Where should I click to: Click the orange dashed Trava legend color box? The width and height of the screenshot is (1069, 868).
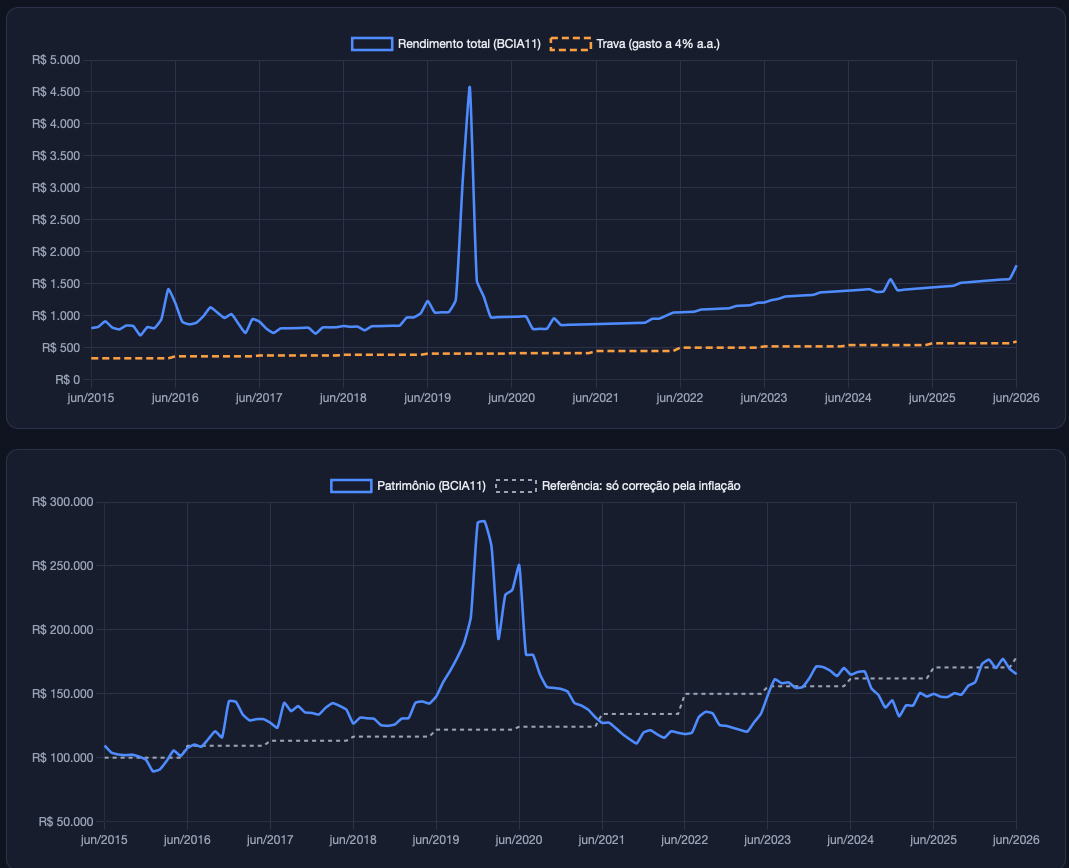click(571, 44)
